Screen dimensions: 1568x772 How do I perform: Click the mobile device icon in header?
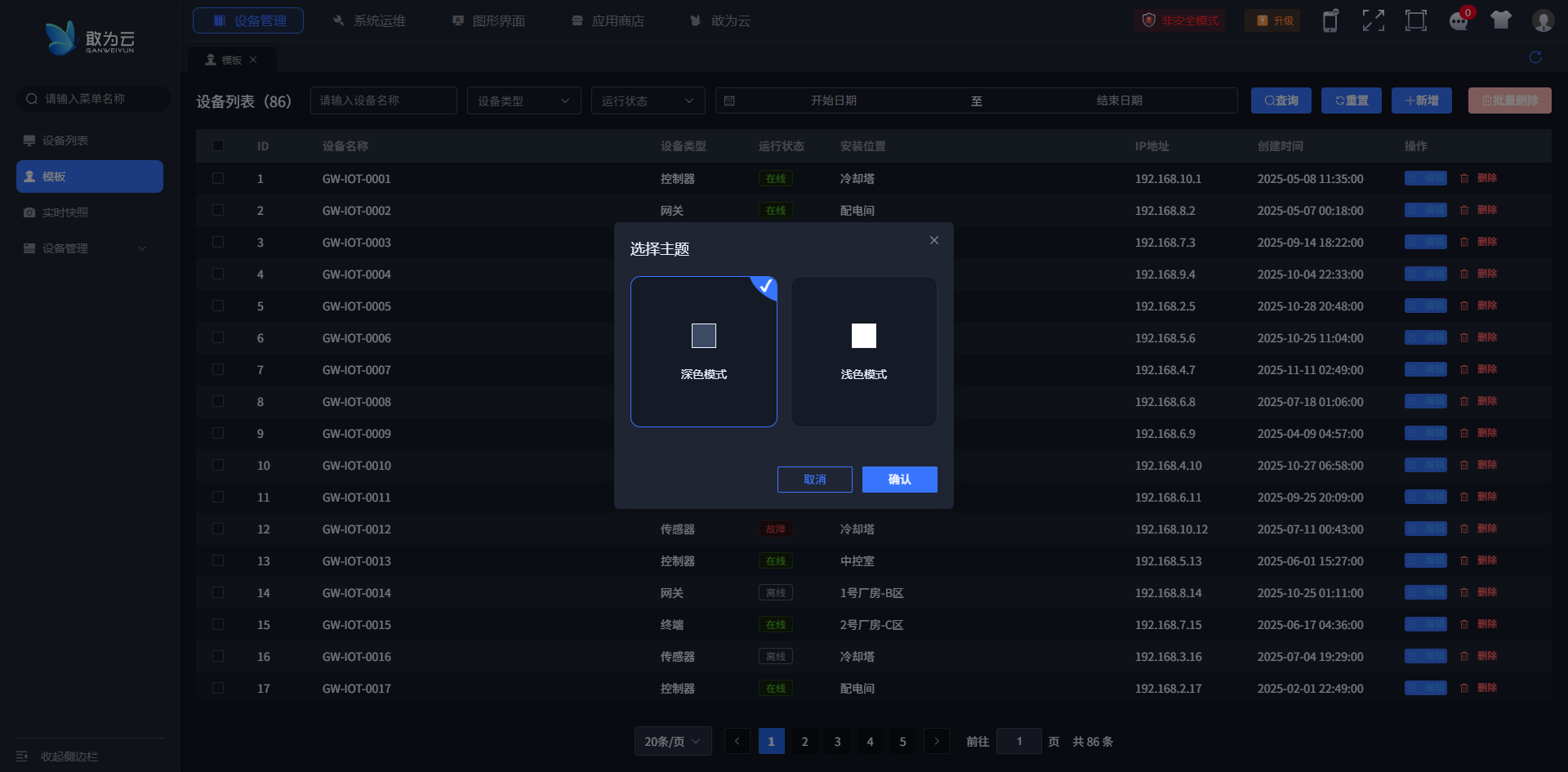[x=1330, y=20]
